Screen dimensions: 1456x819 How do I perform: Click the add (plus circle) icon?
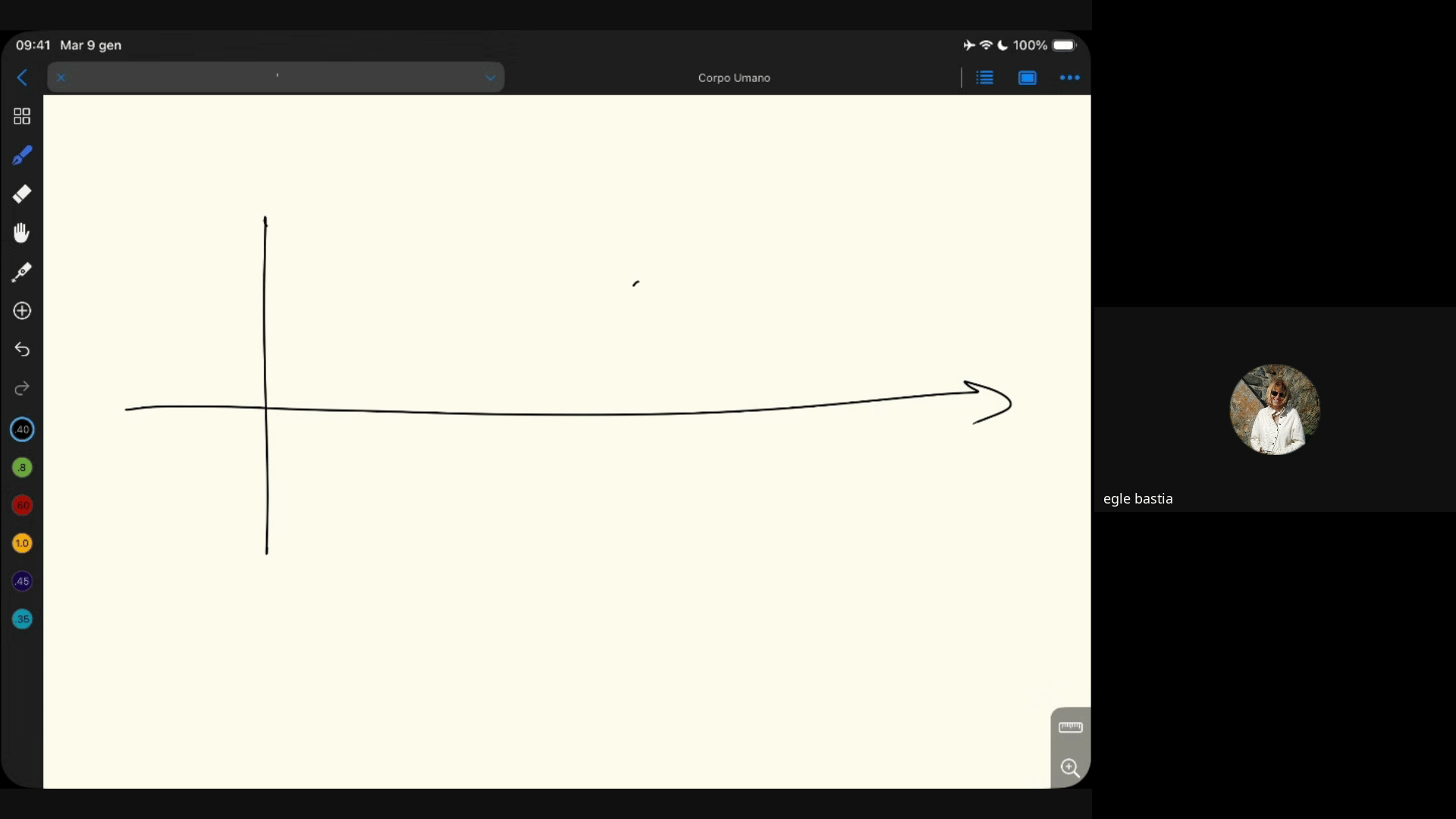(22, 311)
